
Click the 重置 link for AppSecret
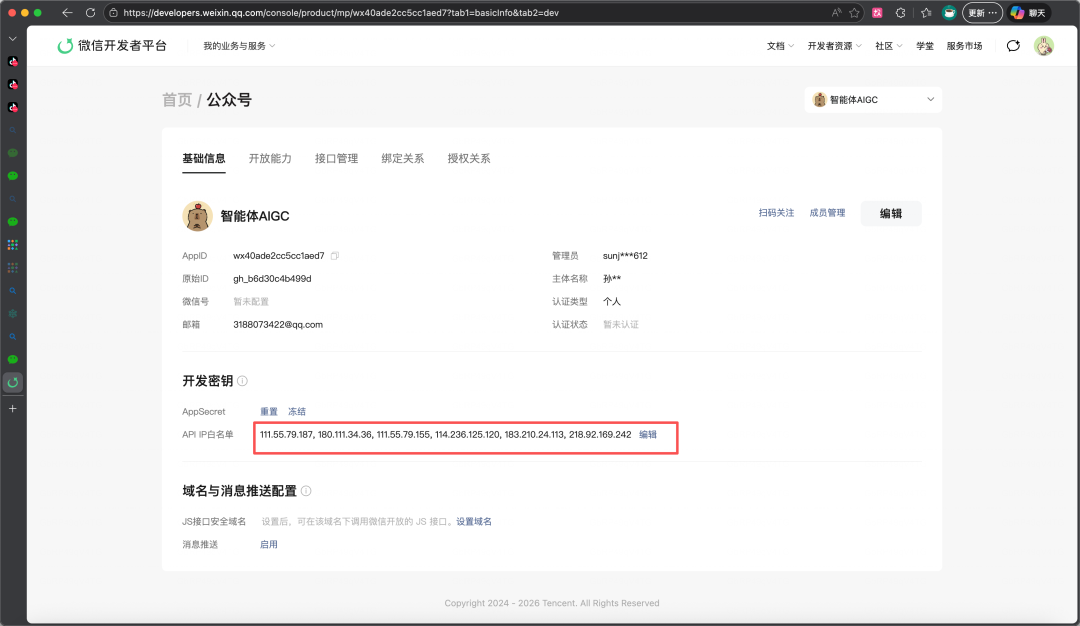[x=269, y=411]
